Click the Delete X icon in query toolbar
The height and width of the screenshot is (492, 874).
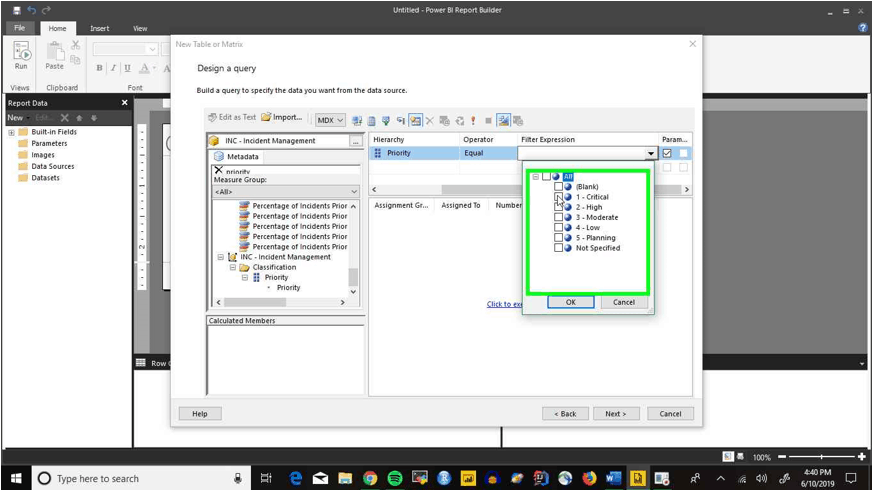[x=430, y=120]
